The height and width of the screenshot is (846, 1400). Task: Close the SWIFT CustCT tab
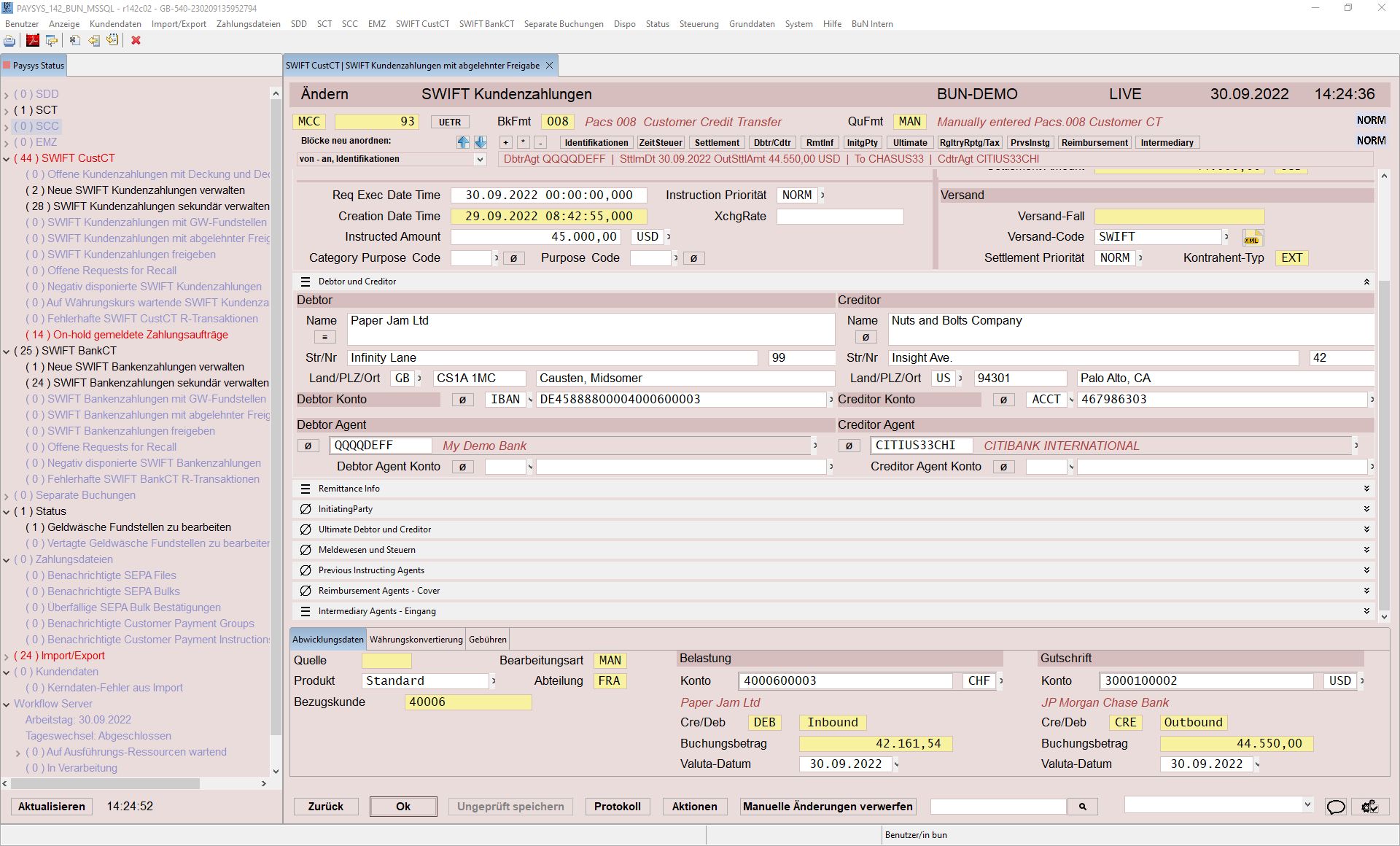(x=550, y=66)
